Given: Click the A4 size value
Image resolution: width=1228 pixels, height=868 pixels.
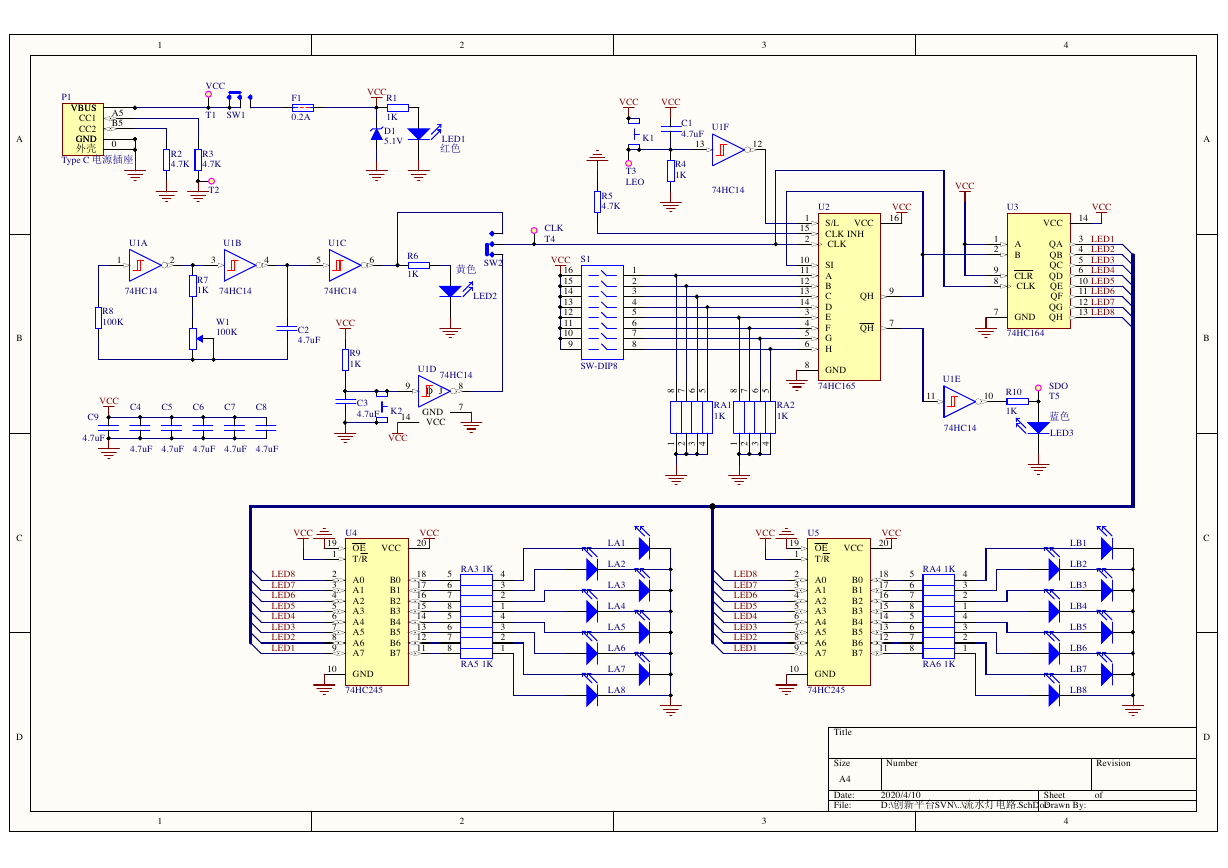Looking at the screenshot, I should (x=844, y=779).
